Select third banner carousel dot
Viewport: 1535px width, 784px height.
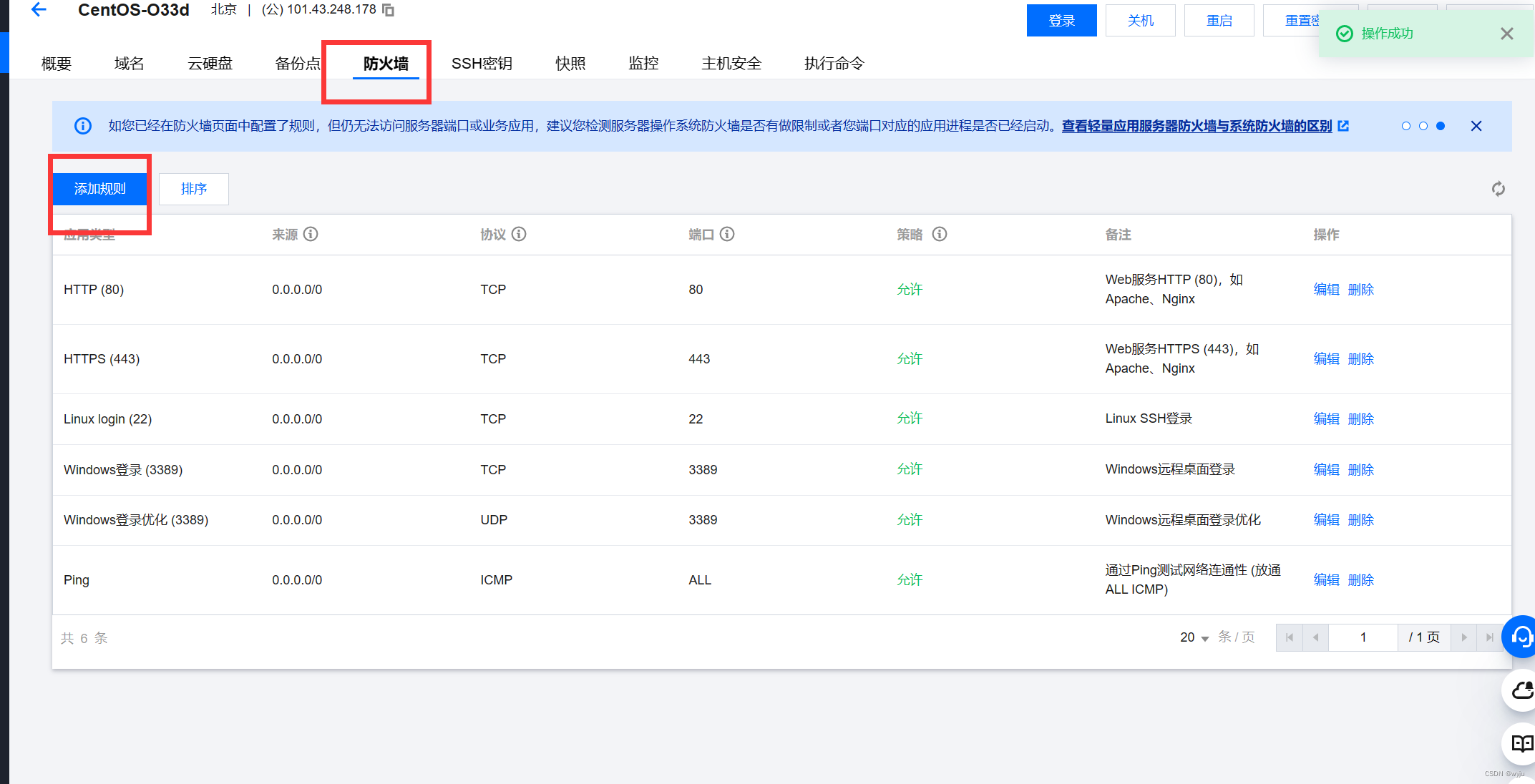click(1441, 126)
